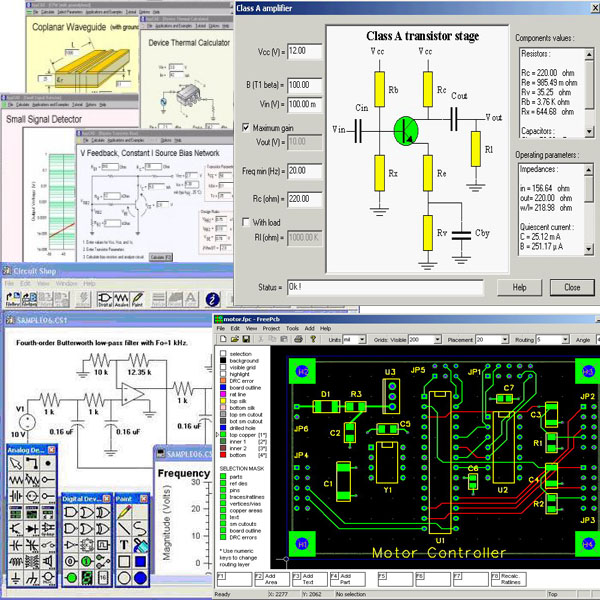Enable the With load checkbox
This screenshot has height=600, width=600.
[x=246, y=222]
